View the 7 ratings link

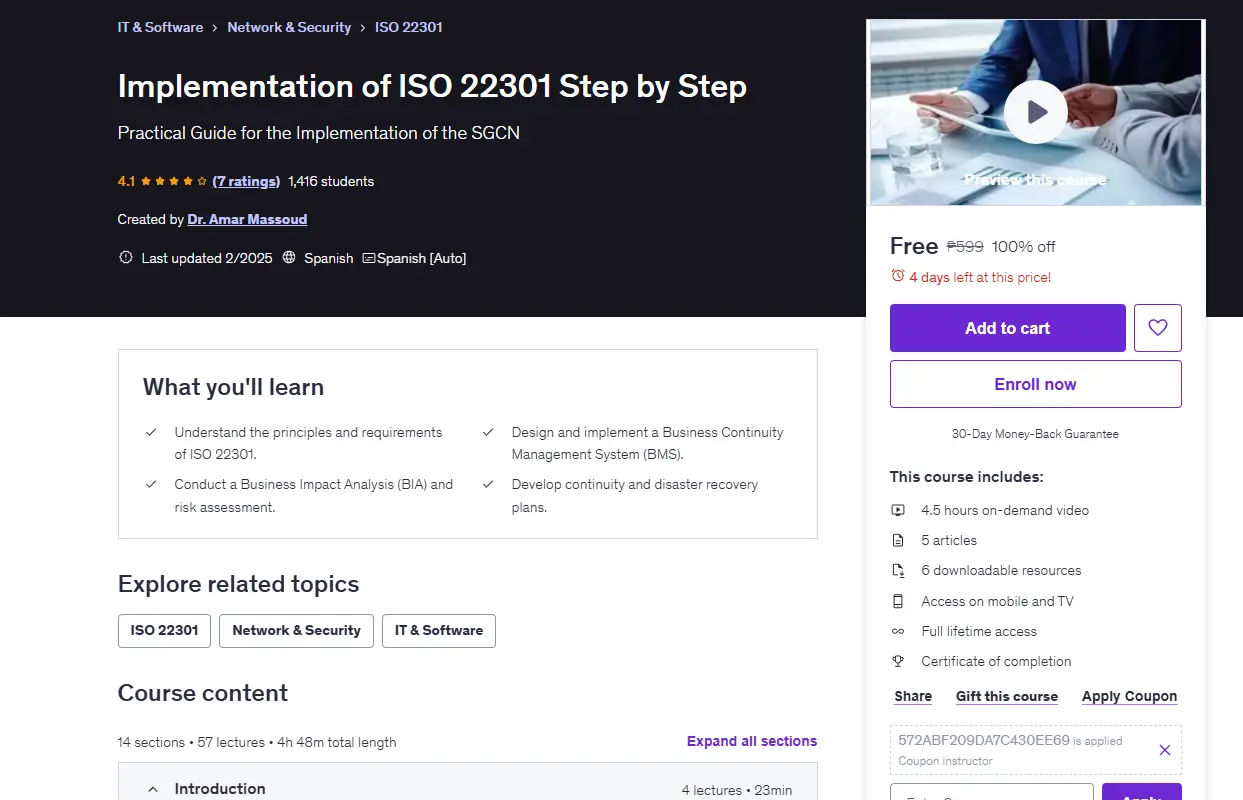coord(246,181)
